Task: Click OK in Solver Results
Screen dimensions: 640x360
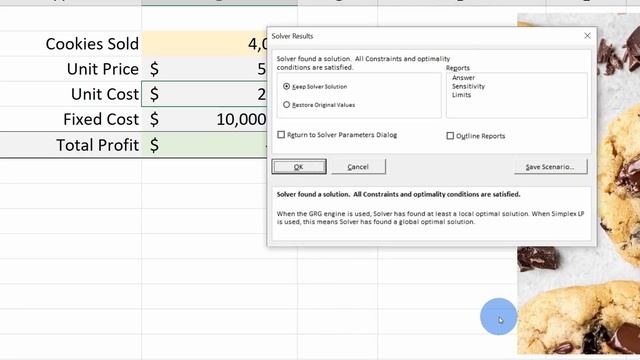Action: 299,167
